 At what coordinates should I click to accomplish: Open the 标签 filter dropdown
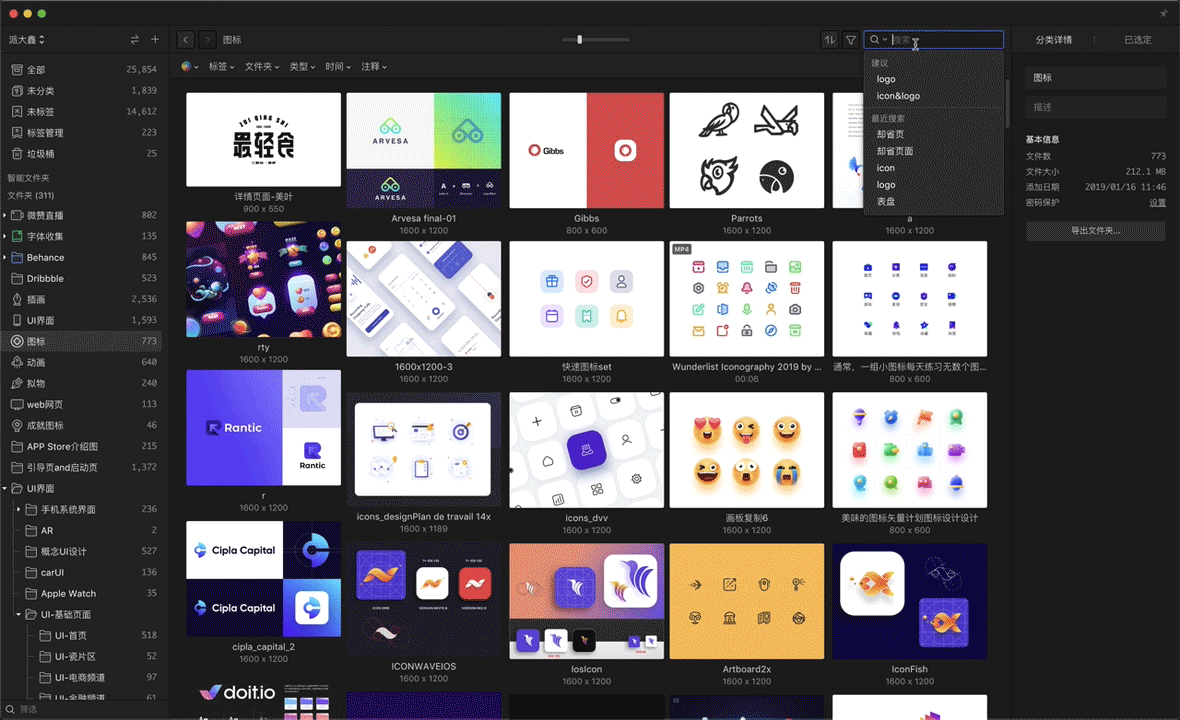[x=221, y=66]
